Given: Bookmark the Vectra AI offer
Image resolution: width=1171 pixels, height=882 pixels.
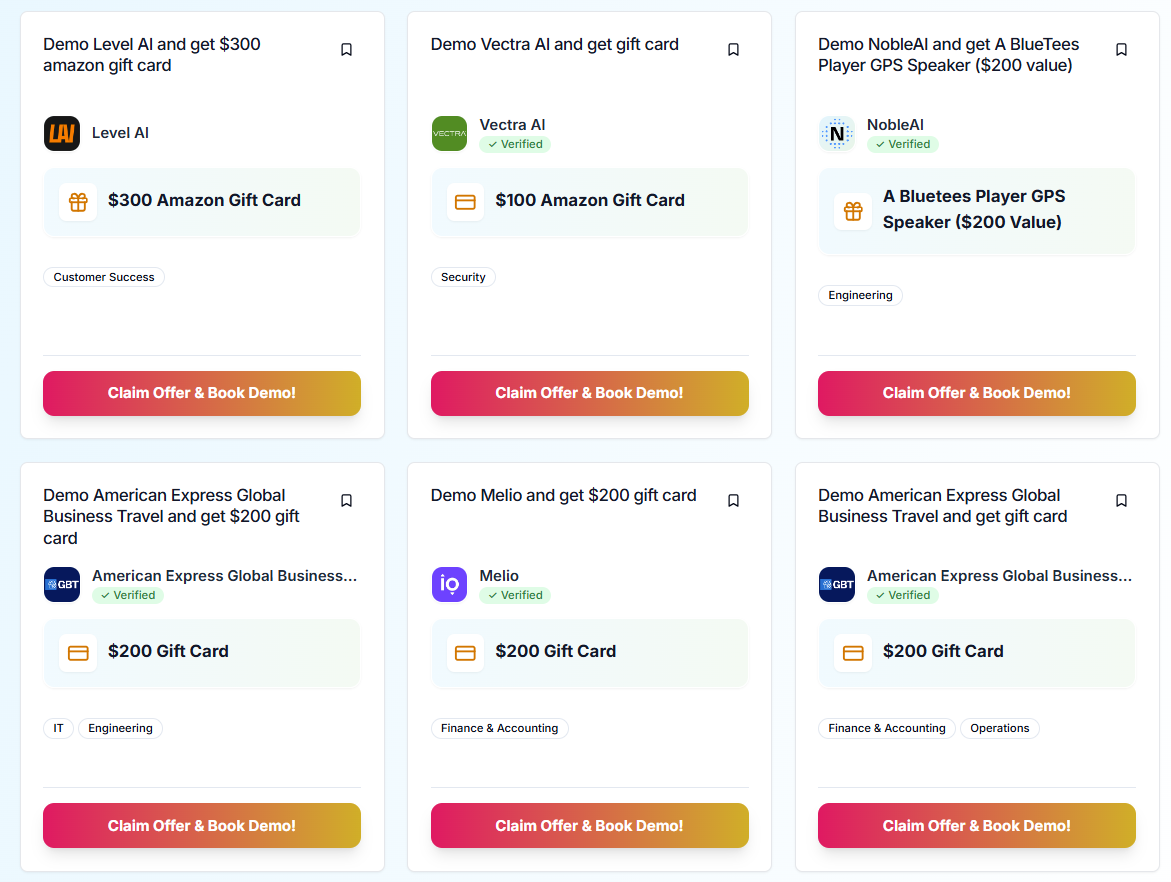Looking at the screenshot, I should pyautogui.click(x=733, y=50).
